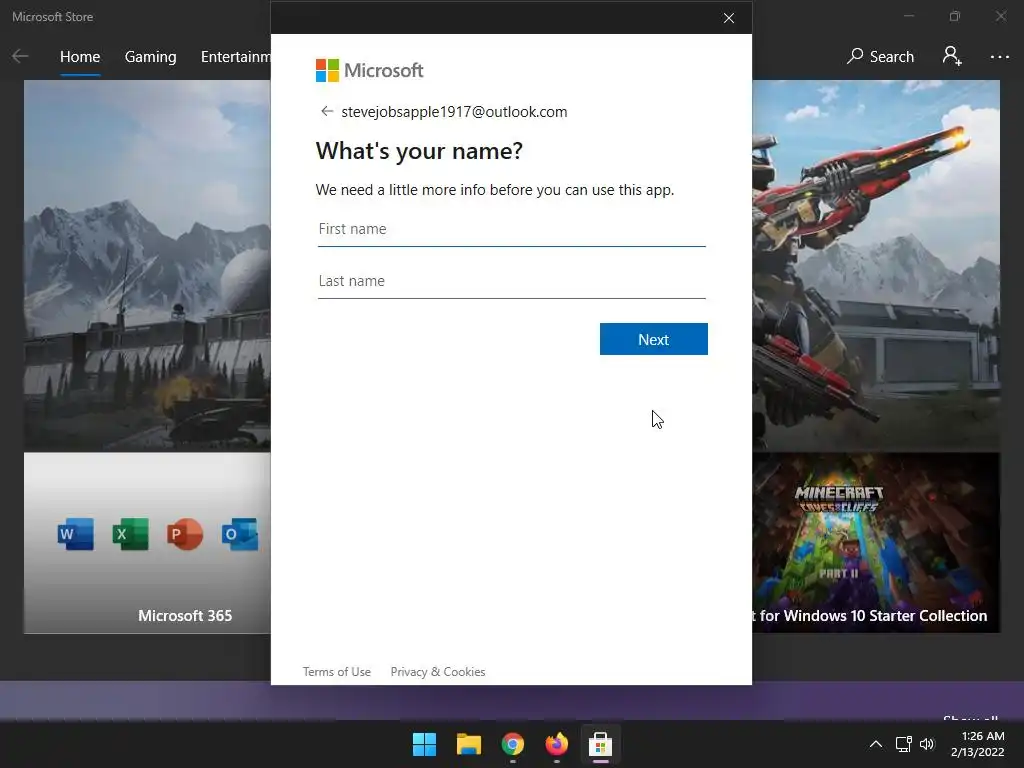Open the Terms of Use link
This screenshot has height=768, width=1024.
coord(336,671)
